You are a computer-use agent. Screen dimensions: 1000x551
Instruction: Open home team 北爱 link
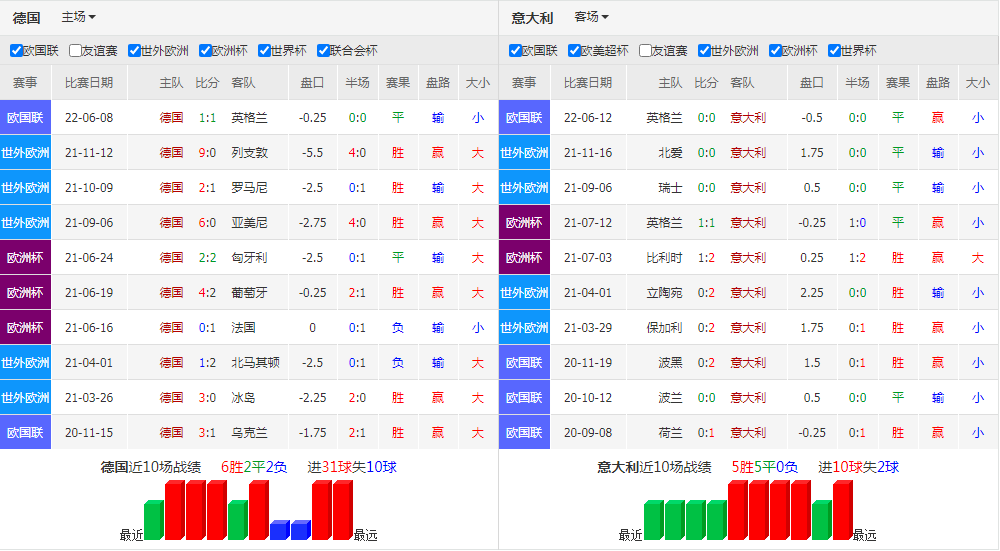pyautogui.click(x=670, y=152)
